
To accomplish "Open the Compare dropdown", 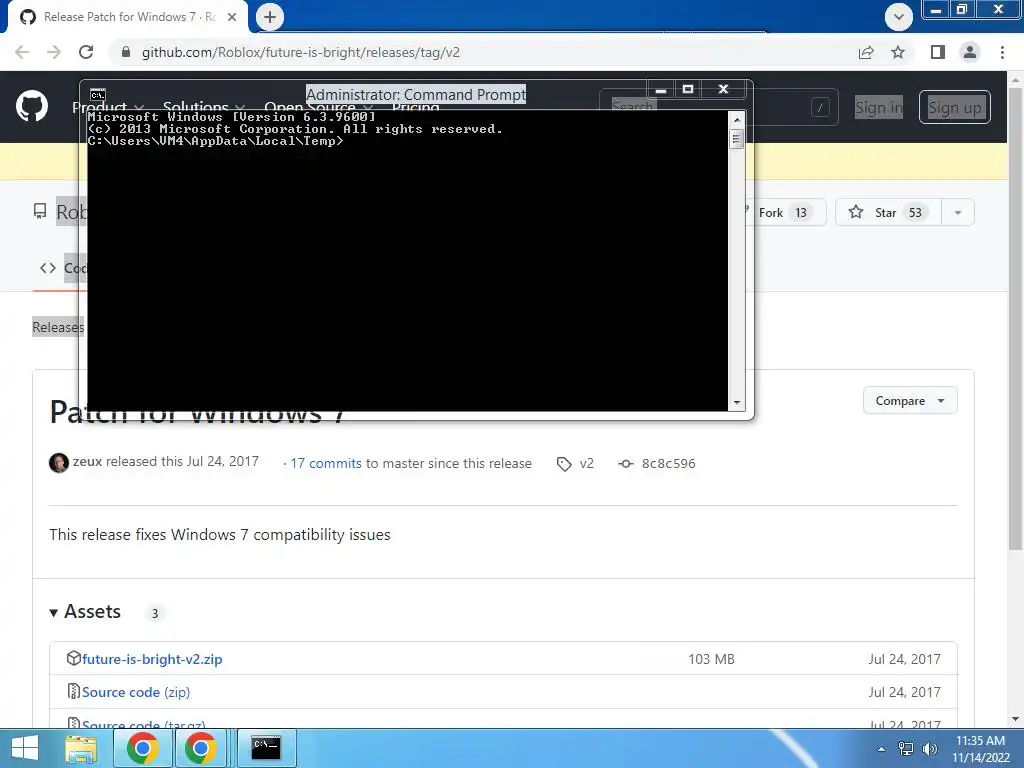I will pos(910,400).
